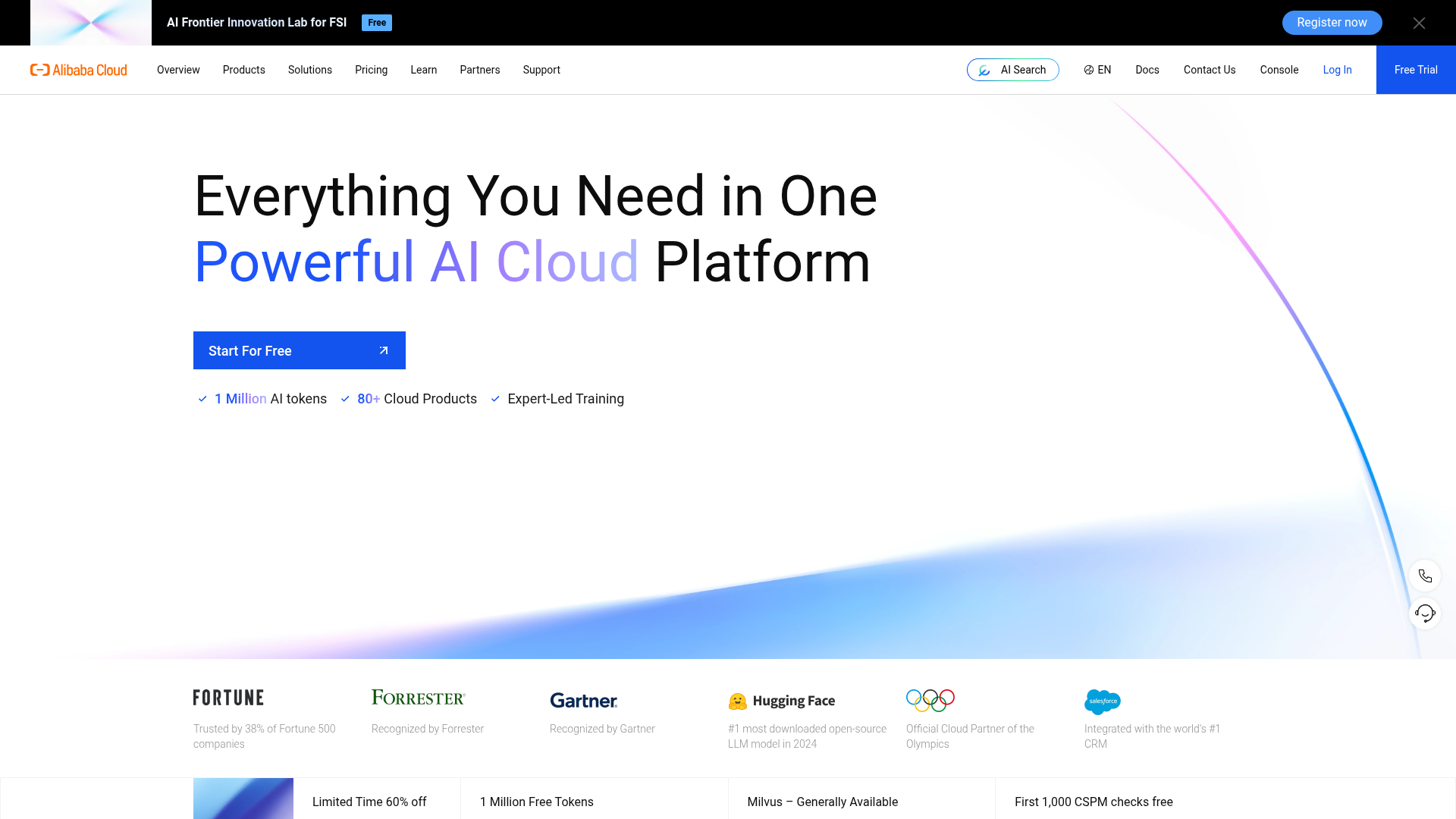
Task: Select the Forrester logo
Action: click(x=418, y=698)
